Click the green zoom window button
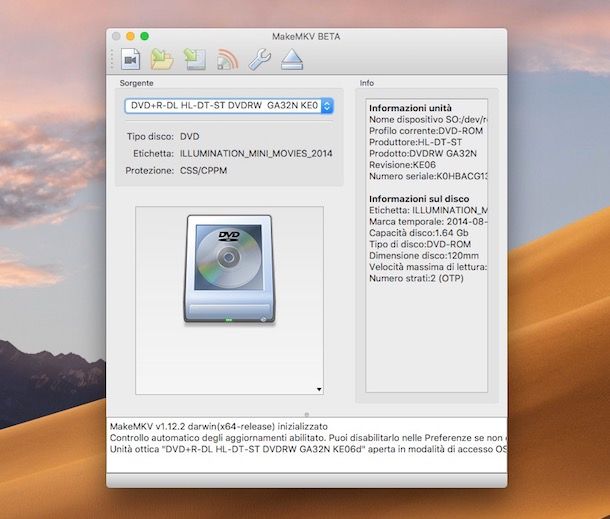Screen dimensions: 610x519 pyautogui.click(x=144, y=36)
